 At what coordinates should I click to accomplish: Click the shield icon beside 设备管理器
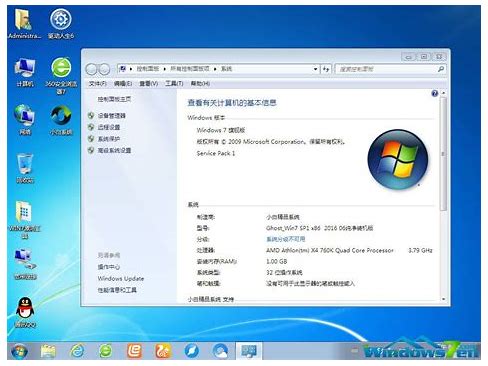point(91,115)
